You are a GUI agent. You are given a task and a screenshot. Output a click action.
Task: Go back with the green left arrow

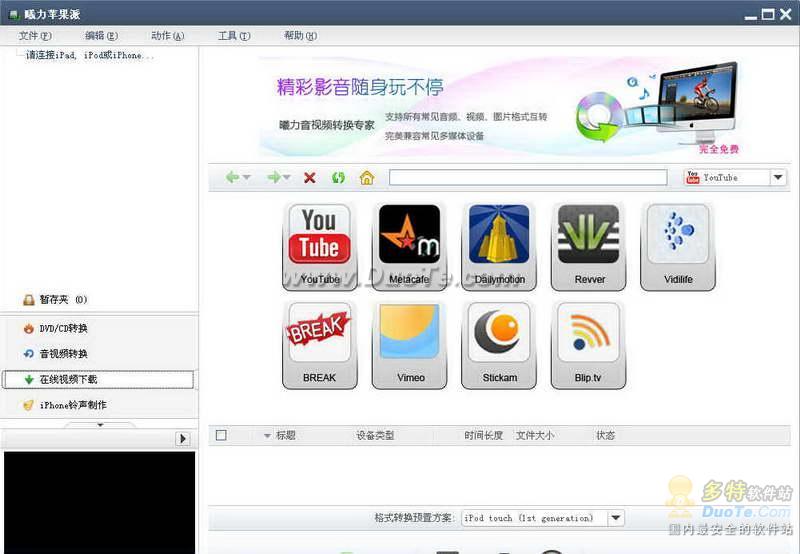pyautogui.click(x=232, y=178)
